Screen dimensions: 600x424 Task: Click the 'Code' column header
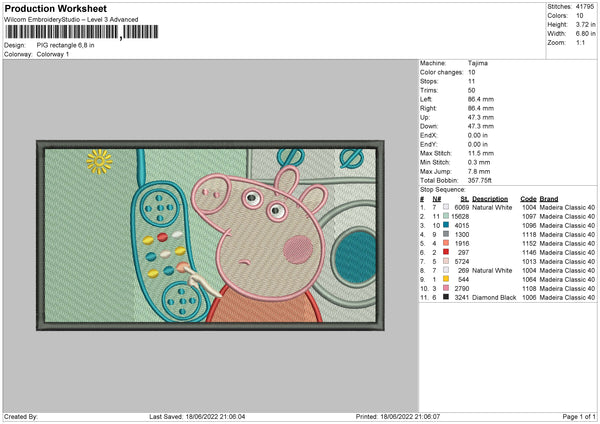click(x=528, y=199)
